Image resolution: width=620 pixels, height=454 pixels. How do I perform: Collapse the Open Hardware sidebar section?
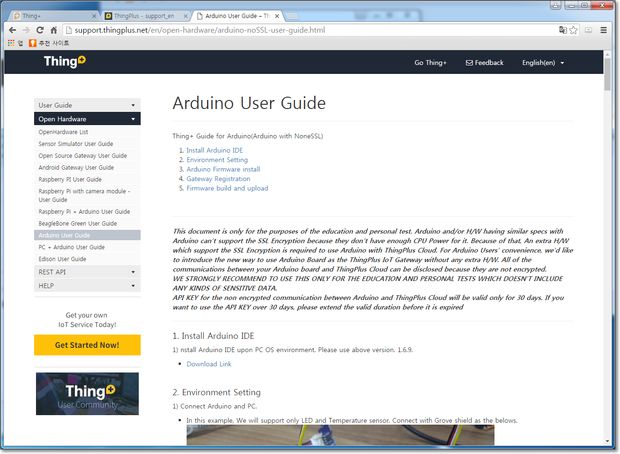[87, 119]
